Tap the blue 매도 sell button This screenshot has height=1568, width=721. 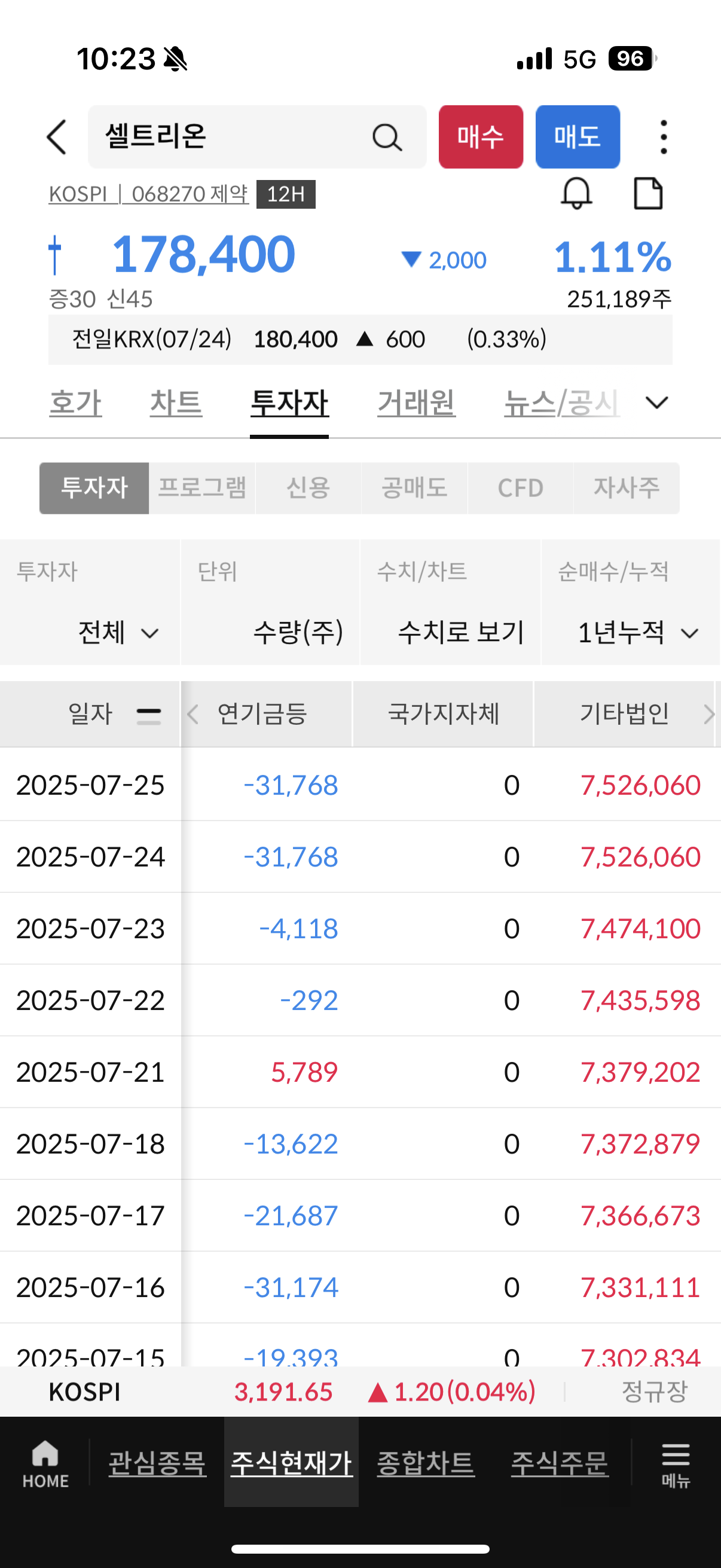pyautogui.click(x=578, y=137)
